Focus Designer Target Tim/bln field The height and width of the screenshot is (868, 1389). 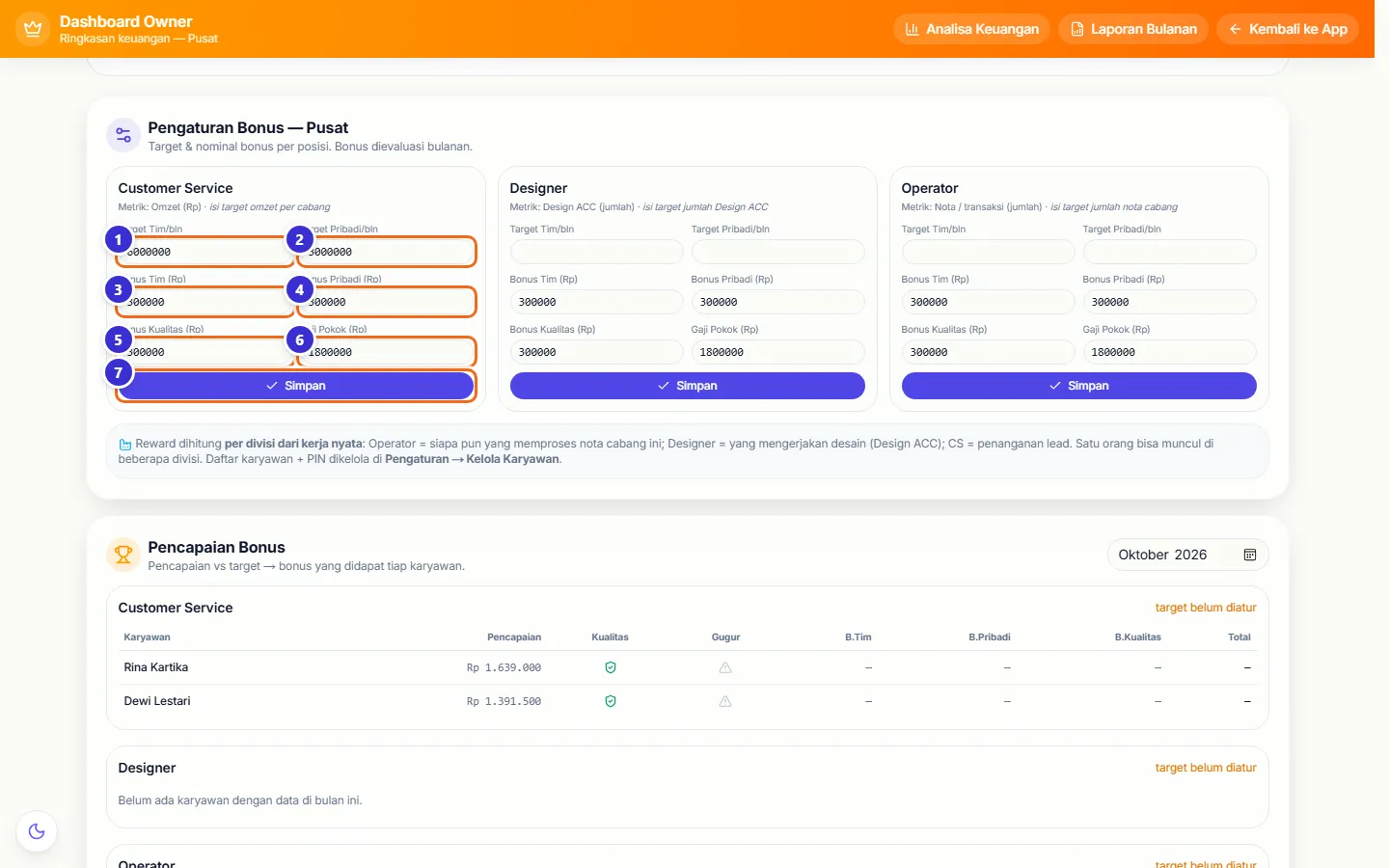596,252
